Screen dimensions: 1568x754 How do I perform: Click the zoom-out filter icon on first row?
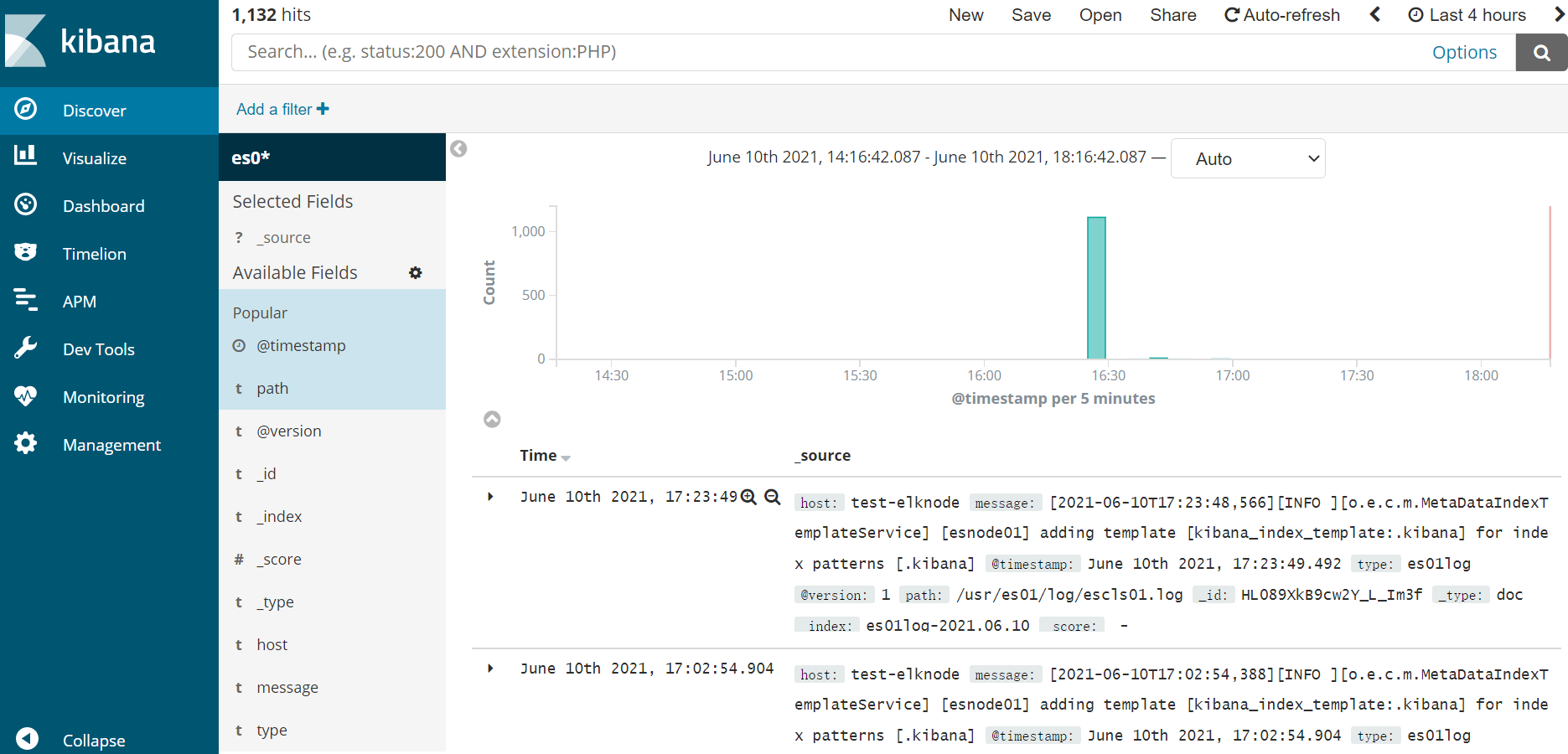coord(773,497)
